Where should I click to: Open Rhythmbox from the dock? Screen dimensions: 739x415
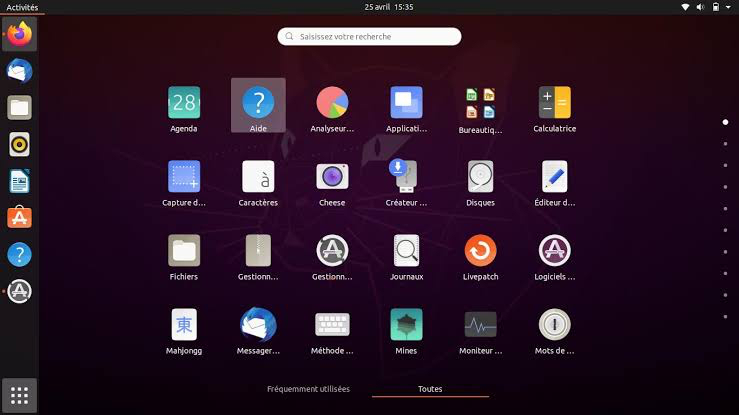pyautogui.click(x=19, y=144)
